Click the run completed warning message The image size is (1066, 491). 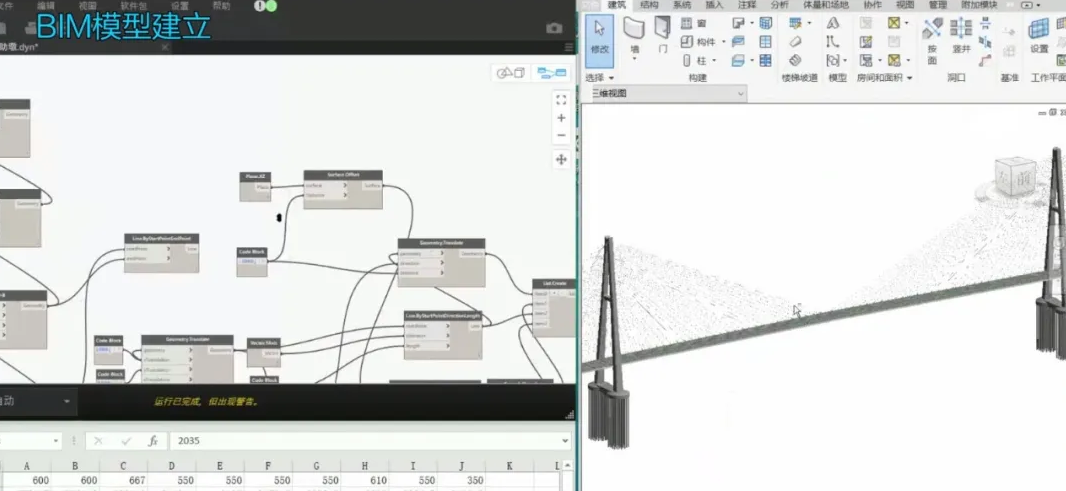[x=205, y=402]
